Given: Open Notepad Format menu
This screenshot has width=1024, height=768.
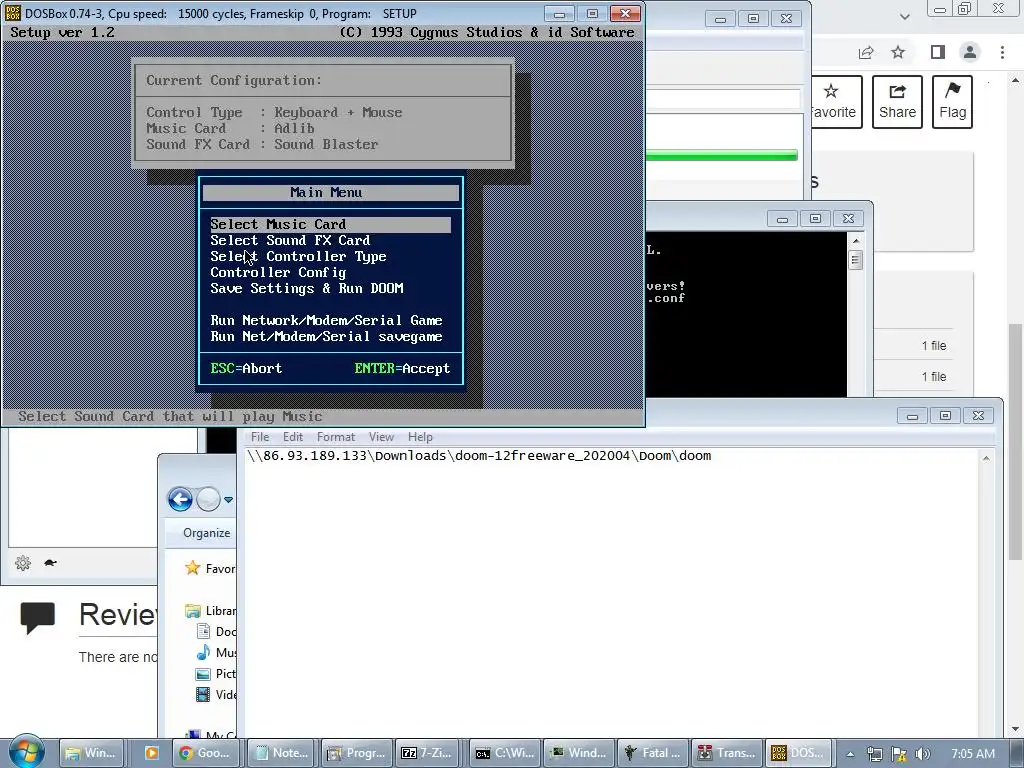Looking at the screenshot, I should pos(336,437).
